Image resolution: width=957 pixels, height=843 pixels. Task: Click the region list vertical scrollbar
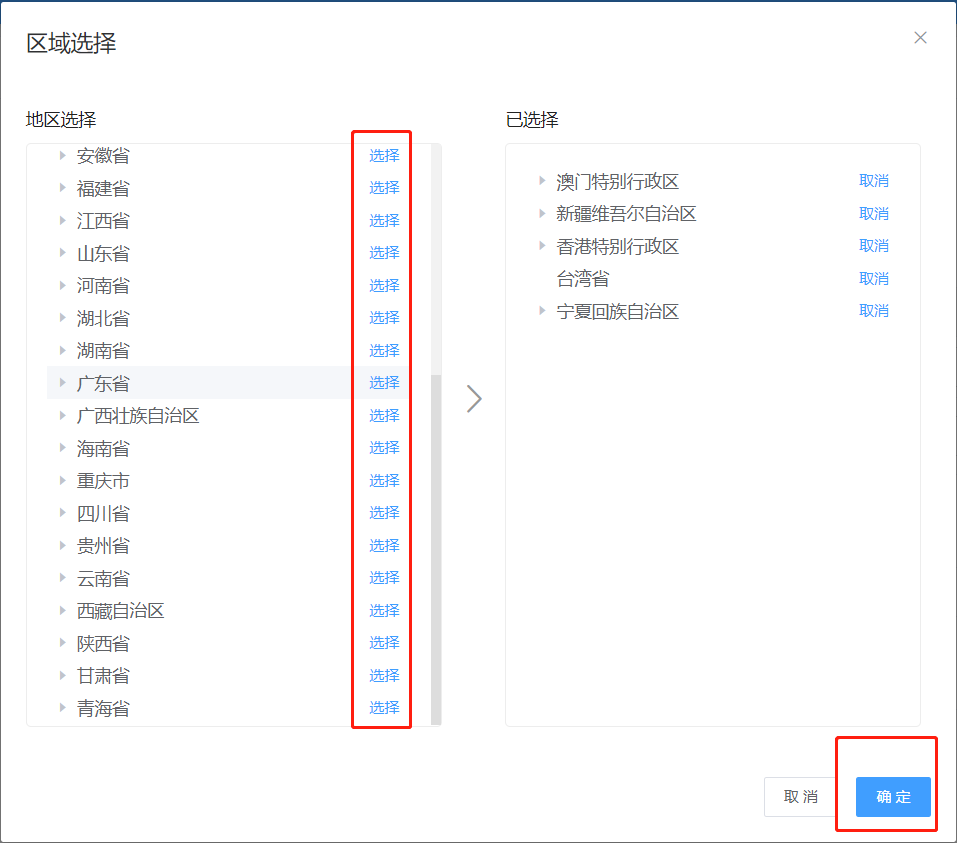[x=436, y=548]
